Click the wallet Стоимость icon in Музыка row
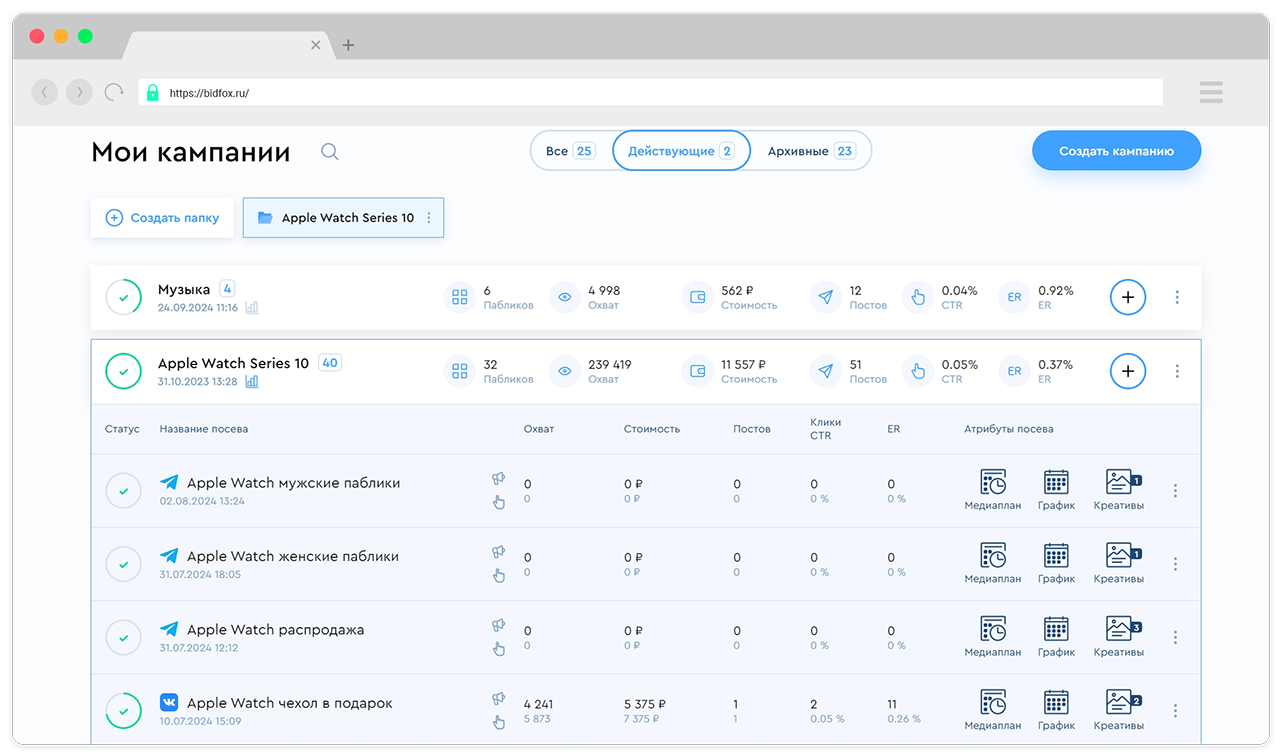Viewport: 1280px width, 756px height. tap(698, 297)
